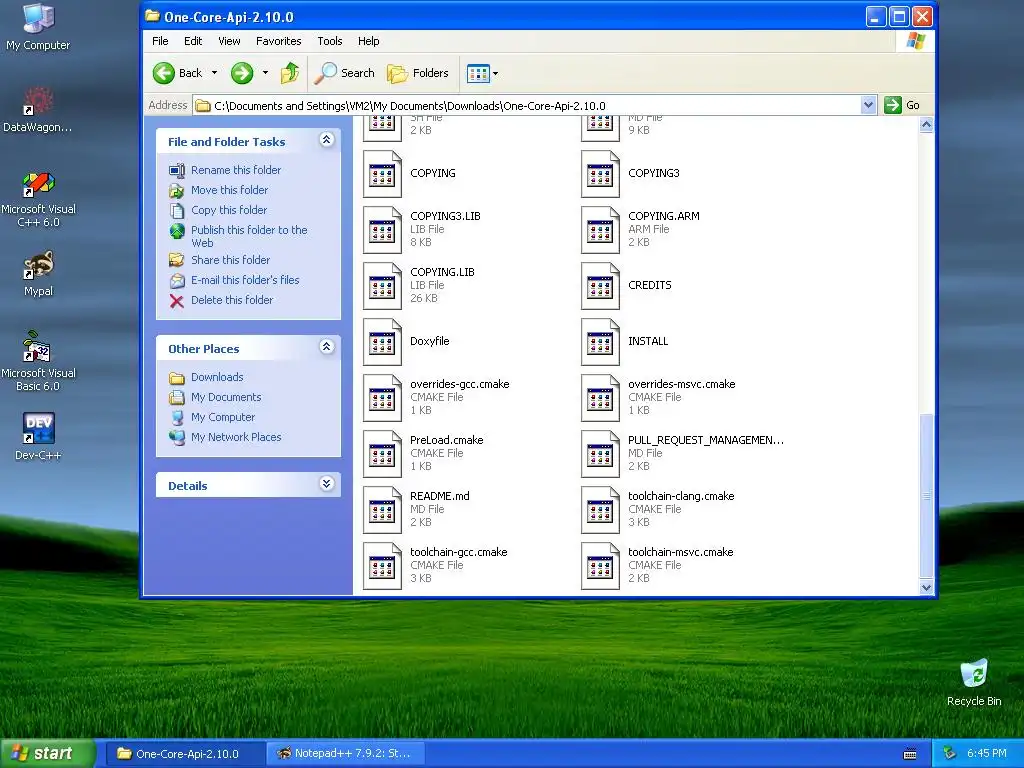The height and width of the screenshot is (768, 1024).
Task: Open the Back history dropdown arrow
Action: pyautogui.click(x=214, y=73)
